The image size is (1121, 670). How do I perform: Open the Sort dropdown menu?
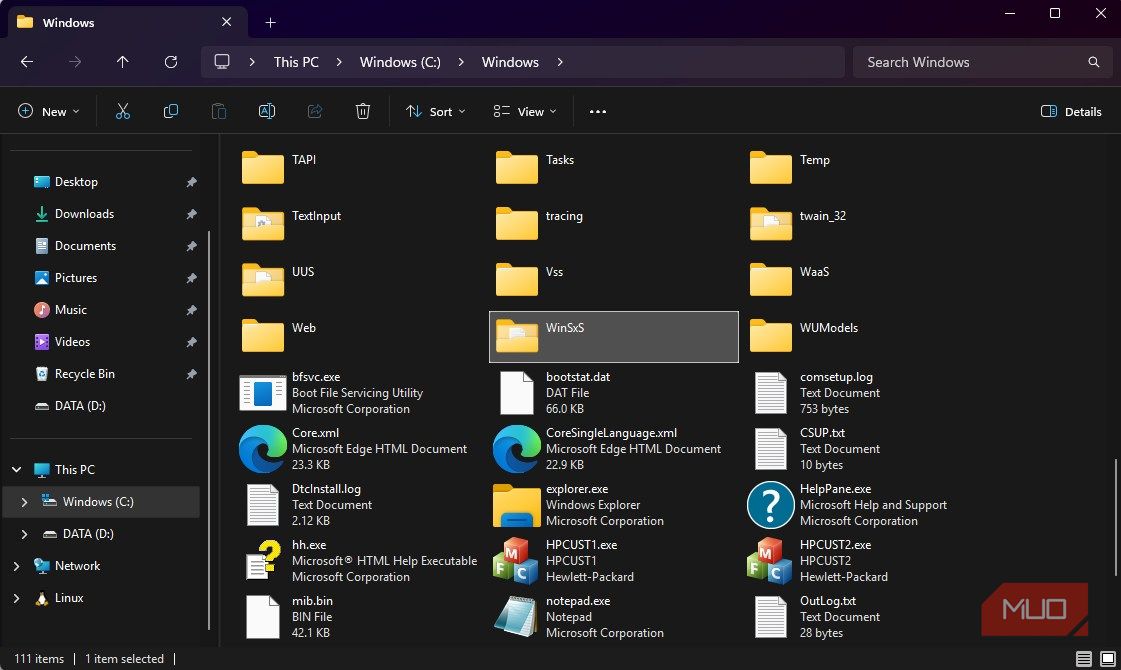[435, 112]
